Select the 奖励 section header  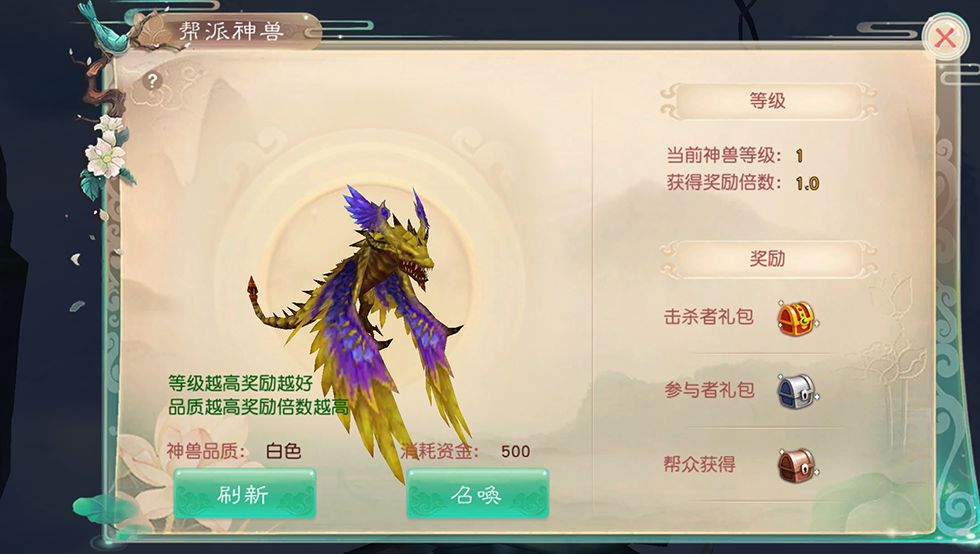(768, 258)
